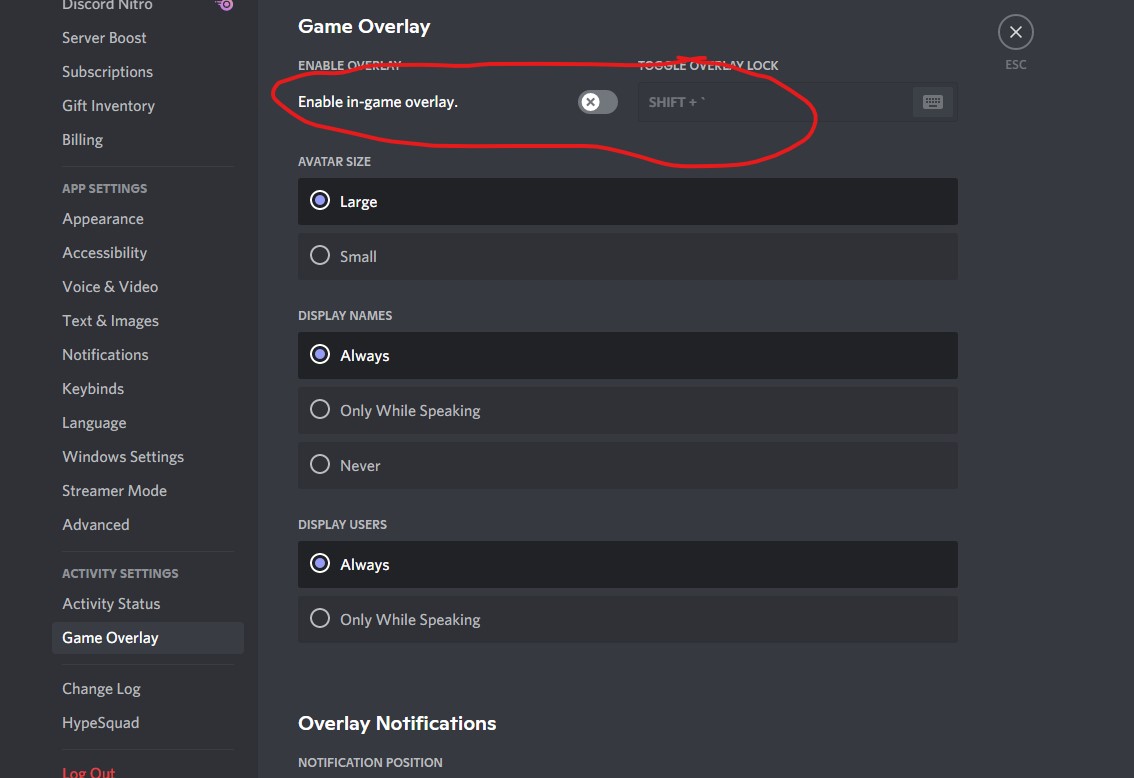Screen dimensions: 1134x778
Task: Click the Discord Nitro badge icon
Action: (225, 5)
